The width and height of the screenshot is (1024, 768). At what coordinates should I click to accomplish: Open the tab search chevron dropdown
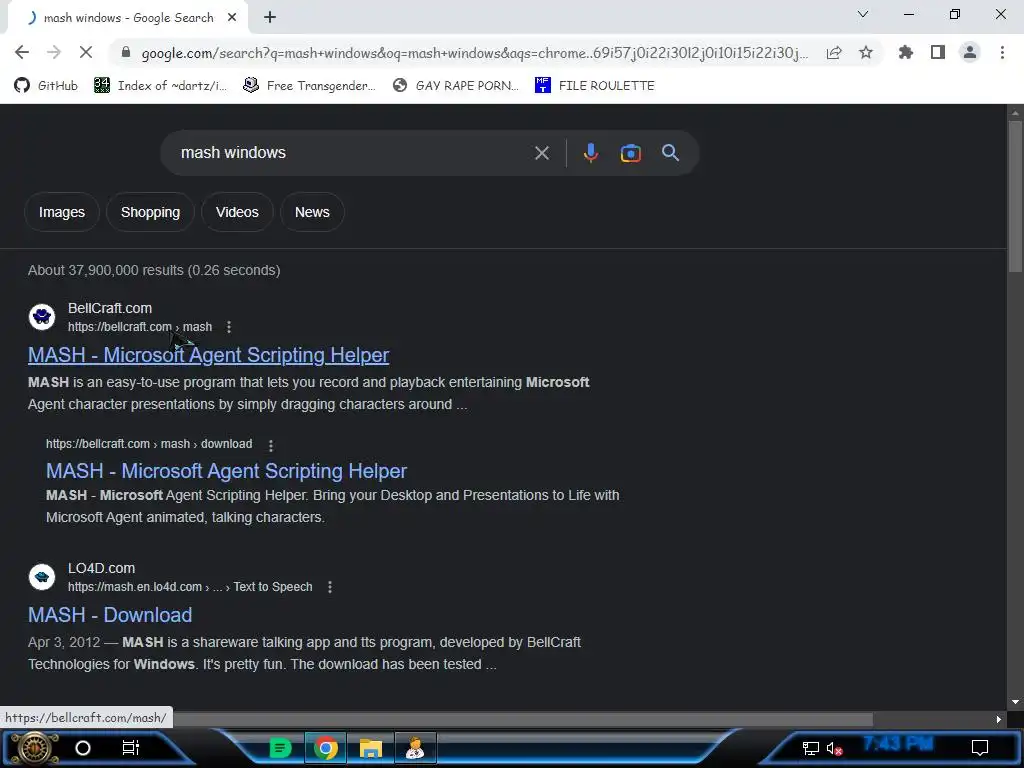(863, 14)
